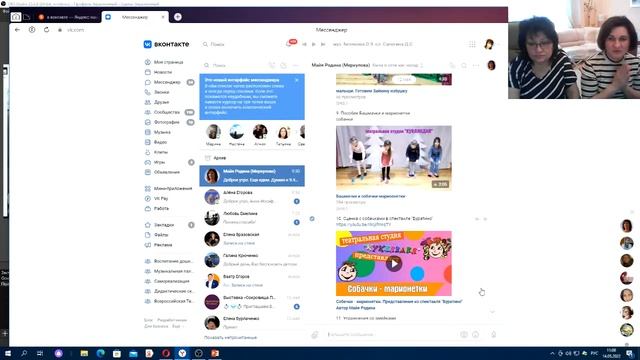Open the Воспитание дошк... community shortcut
Image resolution: width=640 pixels, height=360 pixels.
(x=169, y=261)
